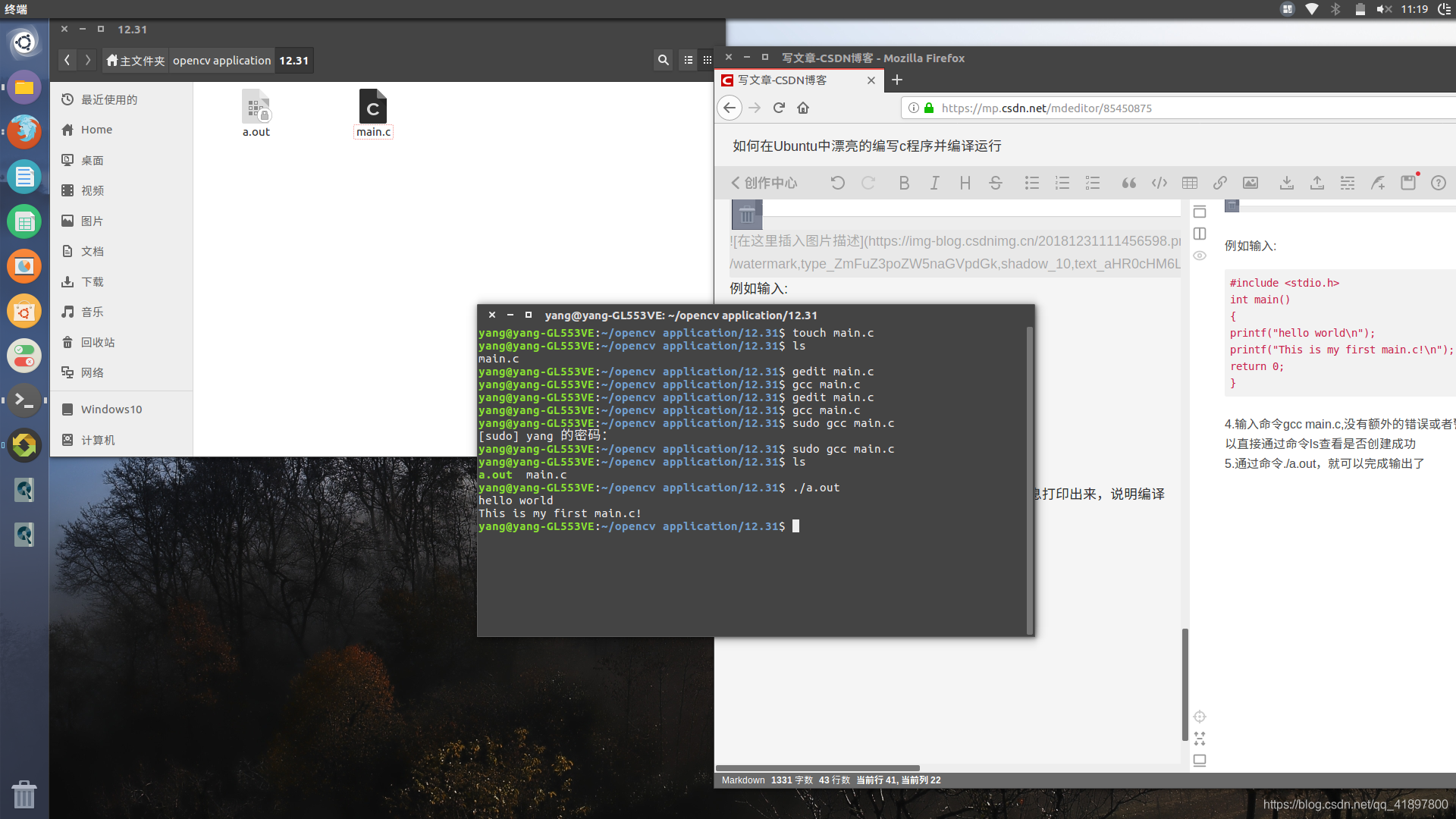The height and width of the screenshot is (819, 1456).
Task: Insert an ordered list
Action: point(1062,183)
